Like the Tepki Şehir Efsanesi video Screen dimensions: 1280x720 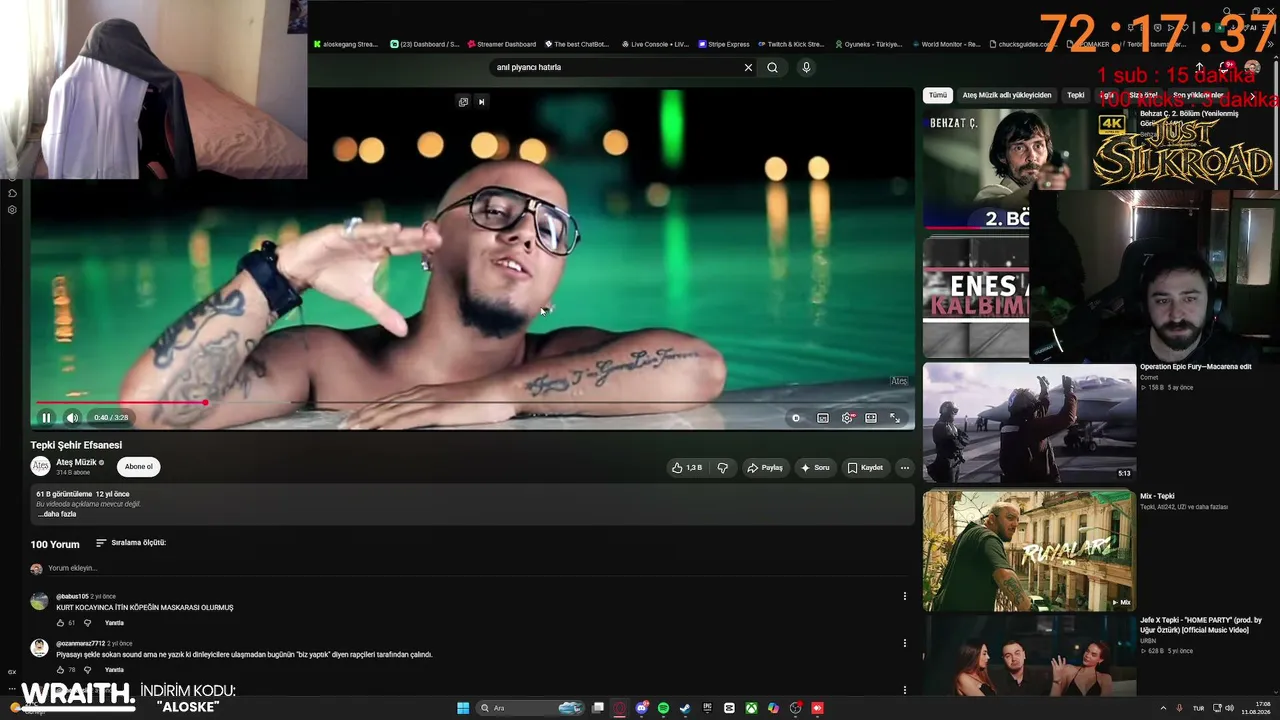click(687, 467)
